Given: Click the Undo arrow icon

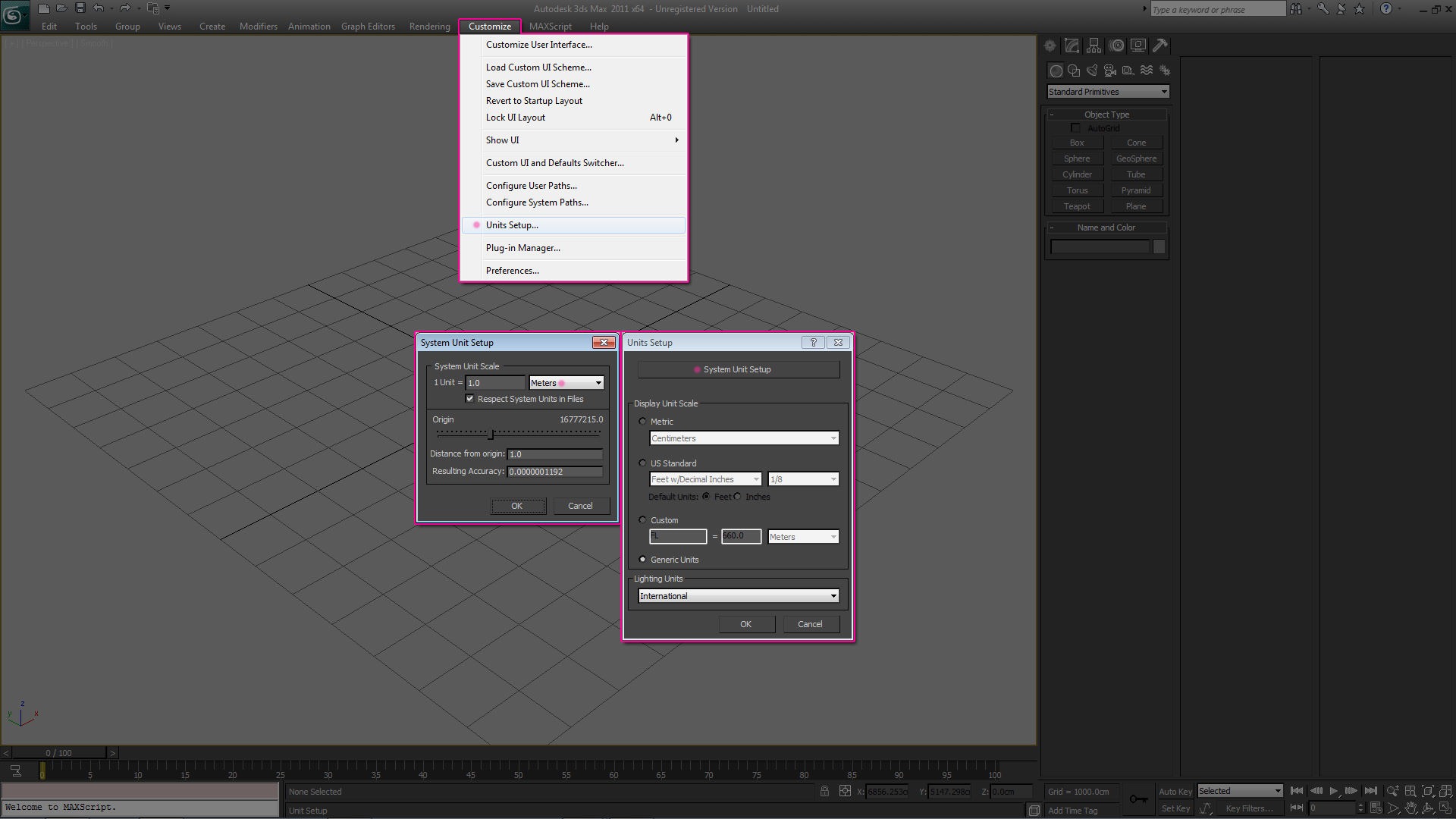Looking at the screenshot, I should coord(99,8).
